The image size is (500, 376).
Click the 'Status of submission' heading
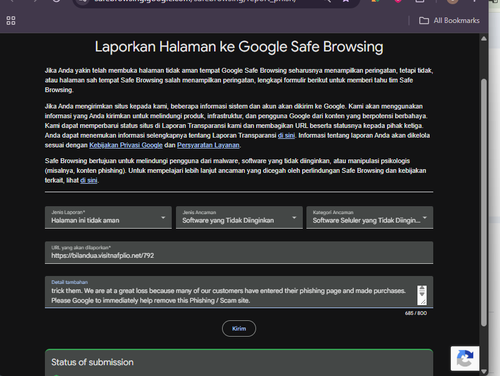point(92,362)
